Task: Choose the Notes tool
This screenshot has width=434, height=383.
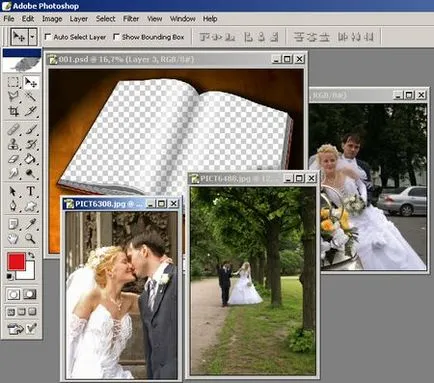Action: [13, 224]
